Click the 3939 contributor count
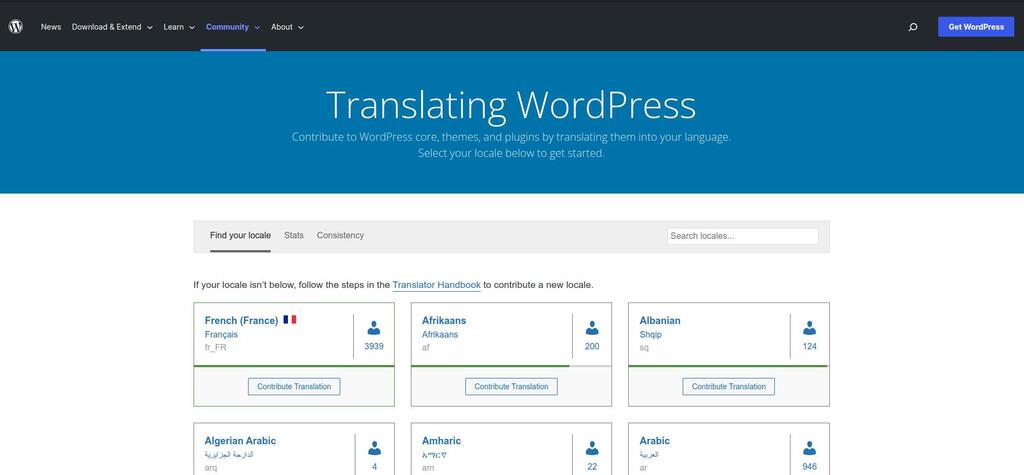This screenshot has height=475, width=1024. (374, 346)
